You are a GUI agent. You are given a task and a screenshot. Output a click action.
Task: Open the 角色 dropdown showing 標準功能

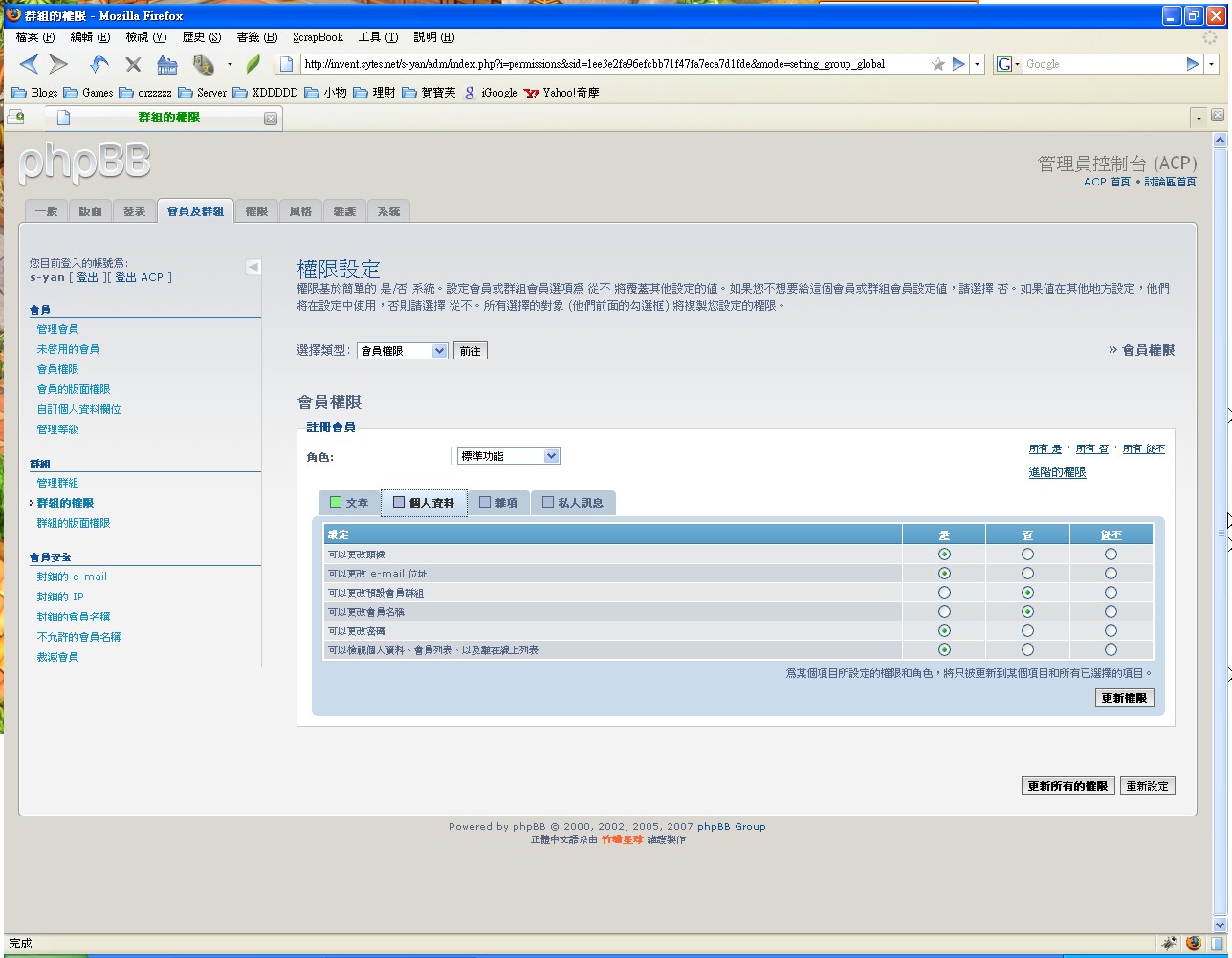tap(508, 456)
